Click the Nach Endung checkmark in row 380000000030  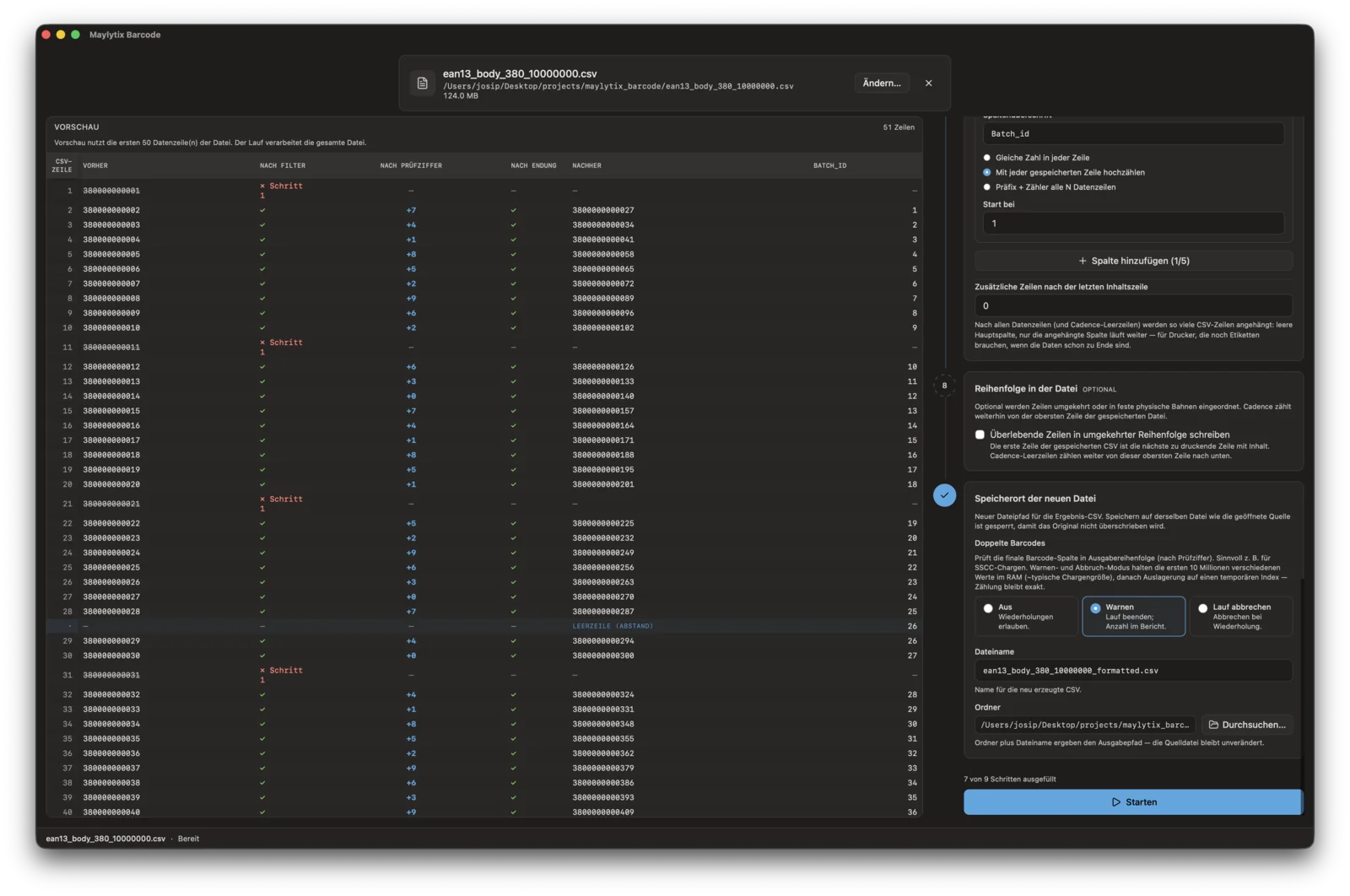pos(513,656)
